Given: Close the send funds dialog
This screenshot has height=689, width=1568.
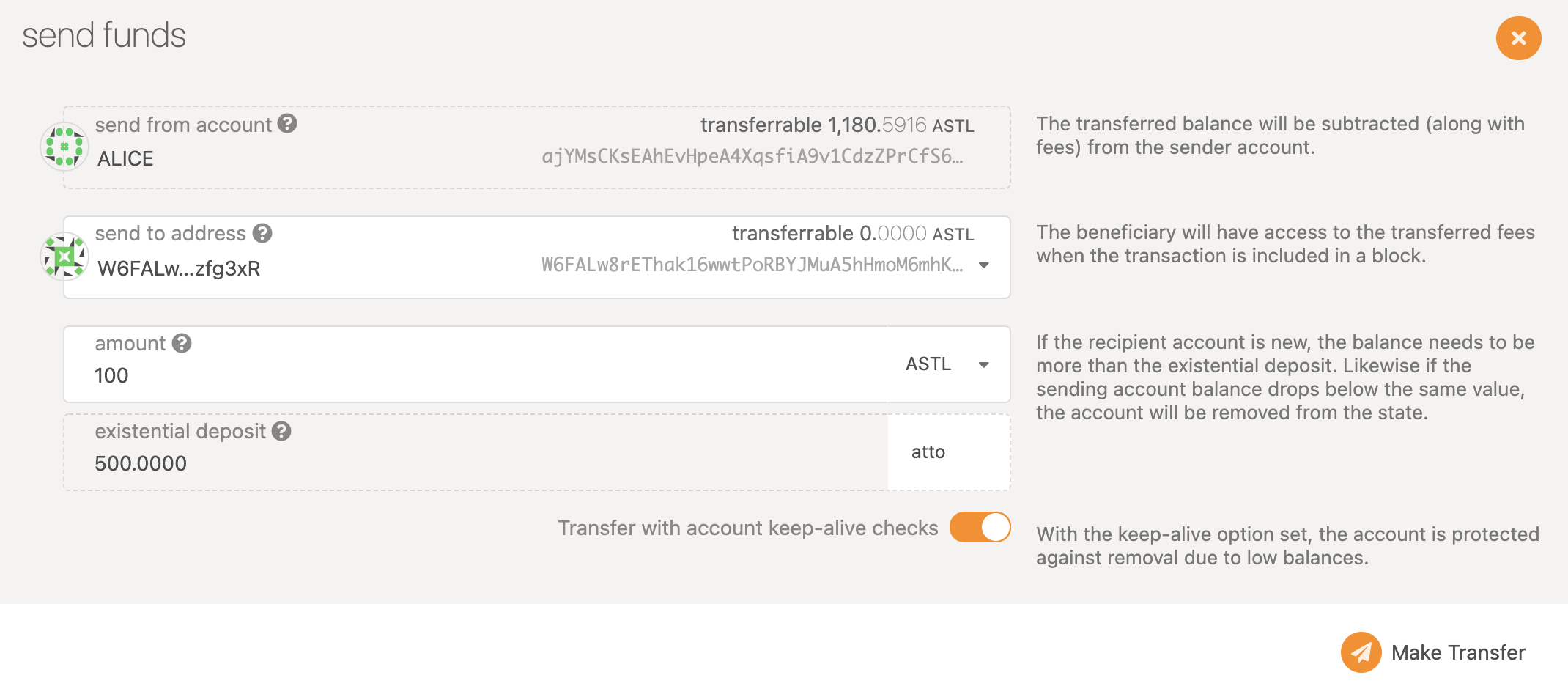Looking at the screenshot, I should coord(1518,38).
